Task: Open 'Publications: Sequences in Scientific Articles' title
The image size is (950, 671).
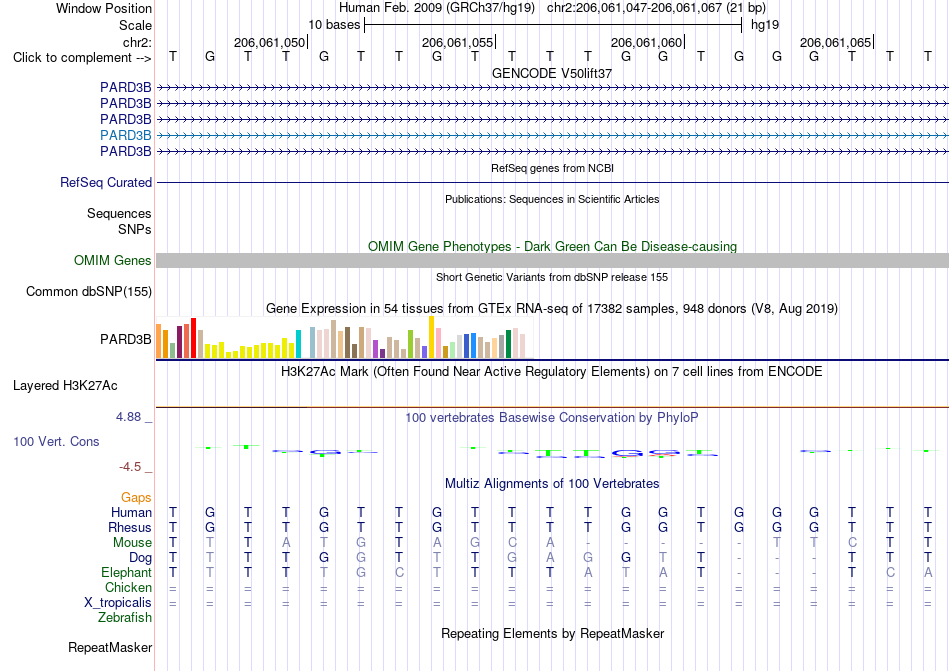Action: pyautogui.click(x=552, y=199)
